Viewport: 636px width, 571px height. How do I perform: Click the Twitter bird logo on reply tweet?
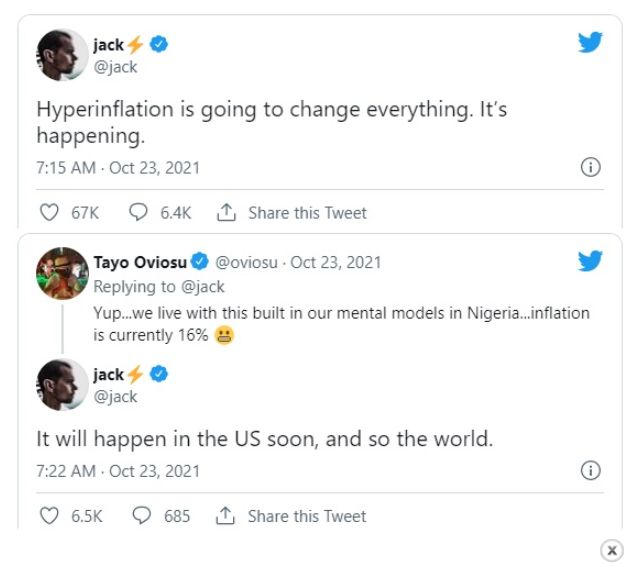point(590,261)
